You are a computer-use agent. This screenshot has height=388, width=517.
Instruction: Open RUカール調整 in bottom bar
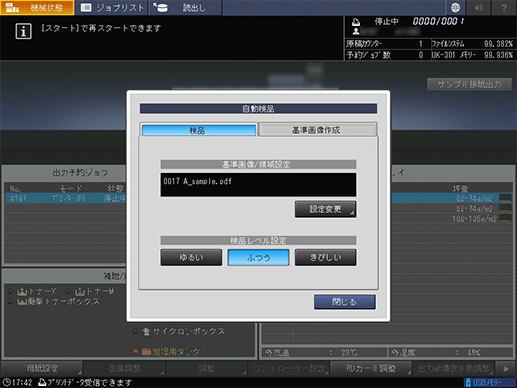(x=371, y=368)
